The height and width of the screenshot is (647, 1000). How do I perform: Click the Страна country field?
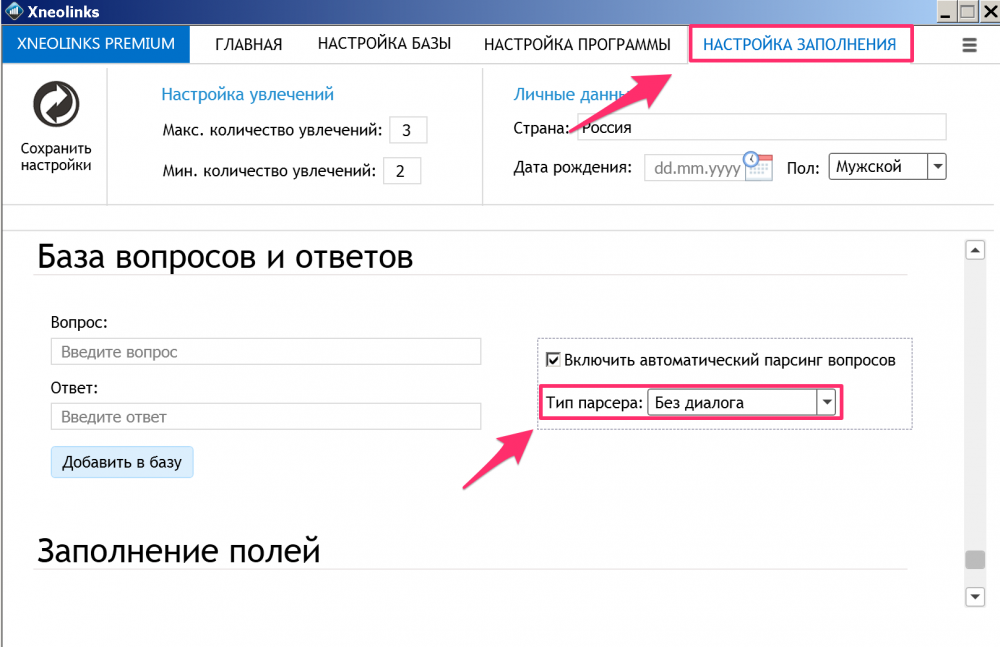(761, 127)
